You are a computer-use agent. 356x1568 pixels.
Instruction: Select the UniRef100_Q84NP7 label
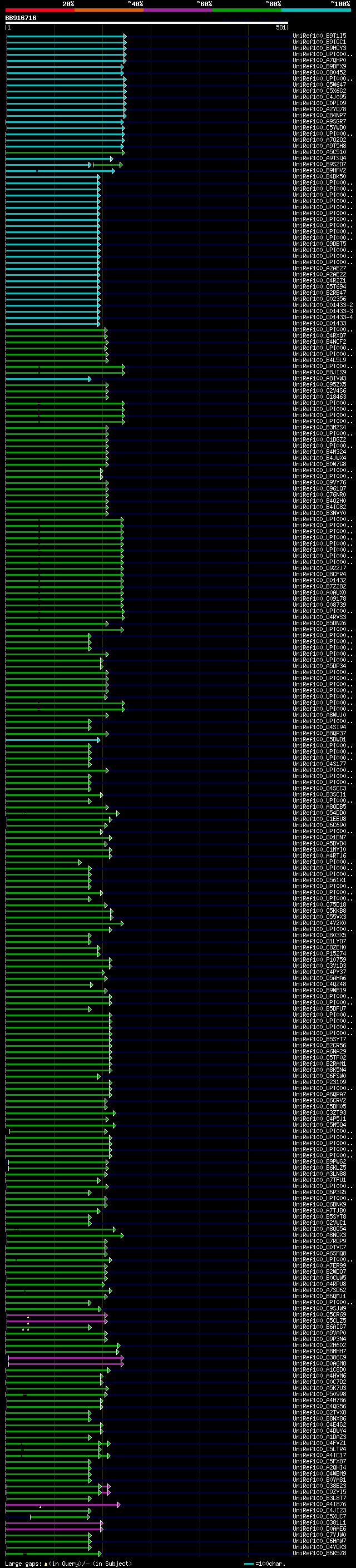point(319,116)
